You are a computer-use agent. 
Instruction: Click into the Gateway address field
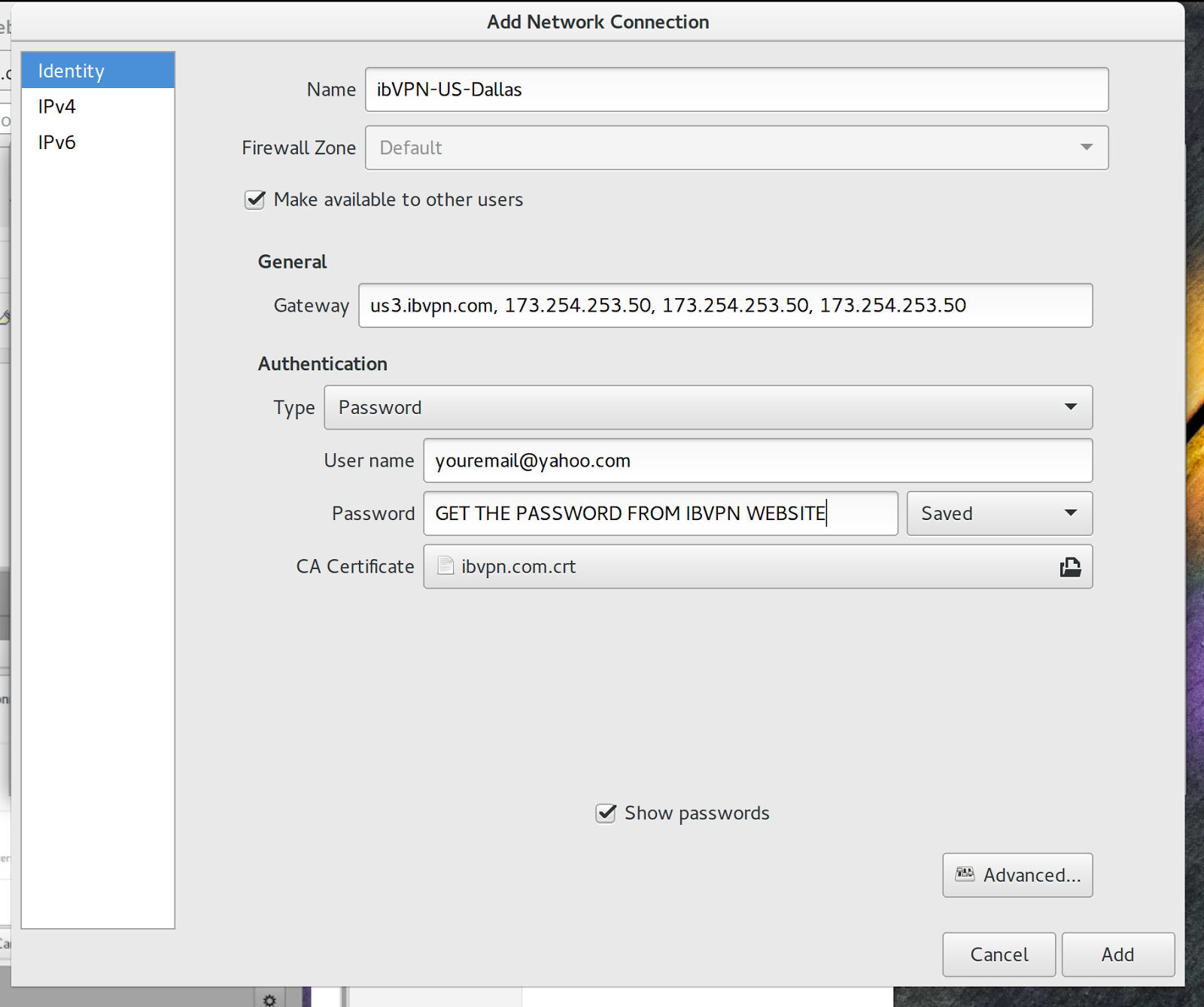tap(725, 305)
